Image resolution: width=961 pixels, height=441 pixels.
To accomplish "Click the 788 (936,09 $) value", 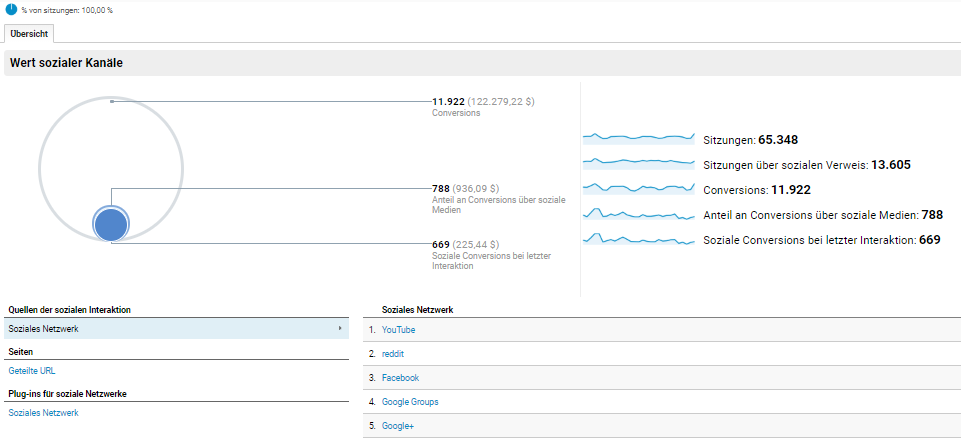I will [x=466, y=189].
